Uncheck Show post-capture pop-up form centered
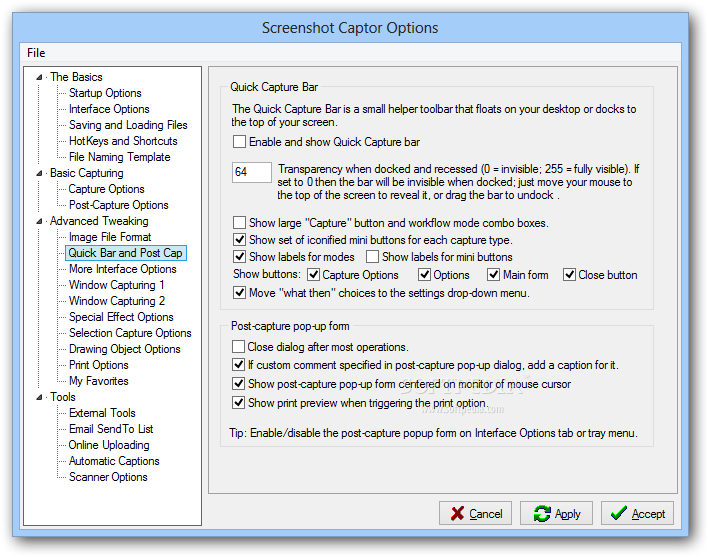The height and width of the screenshot is (557, 709). [238, 384]
